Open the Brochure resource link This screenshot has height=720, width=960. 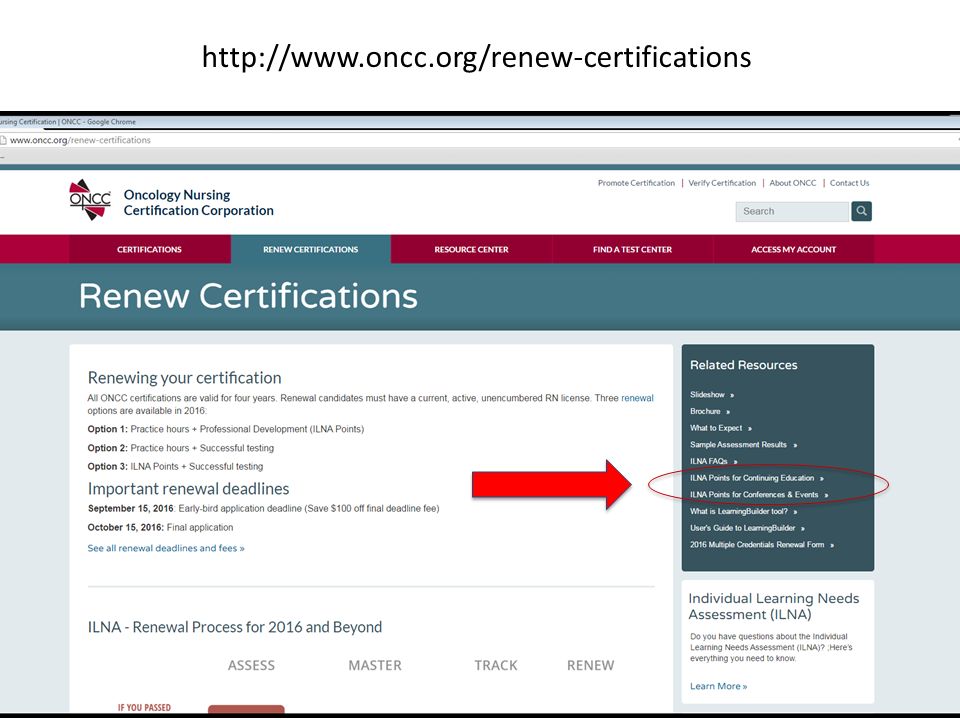click(710, 411)
